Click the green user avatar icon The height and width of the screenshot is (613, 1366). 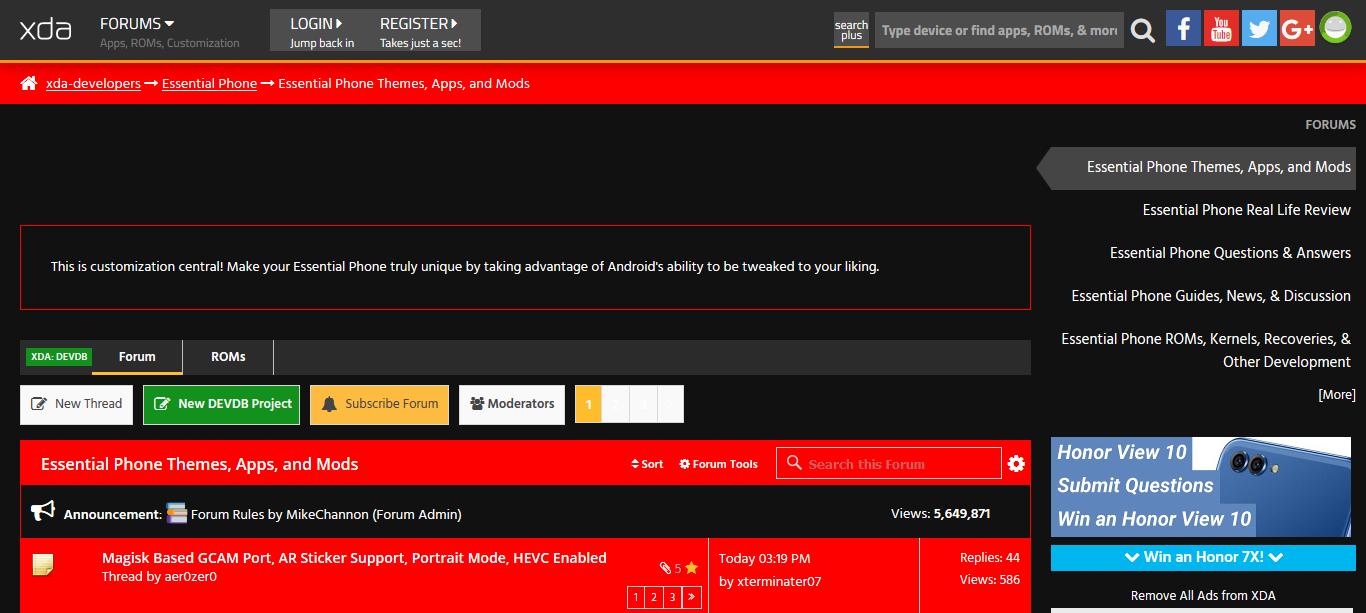click(1335, 28)
